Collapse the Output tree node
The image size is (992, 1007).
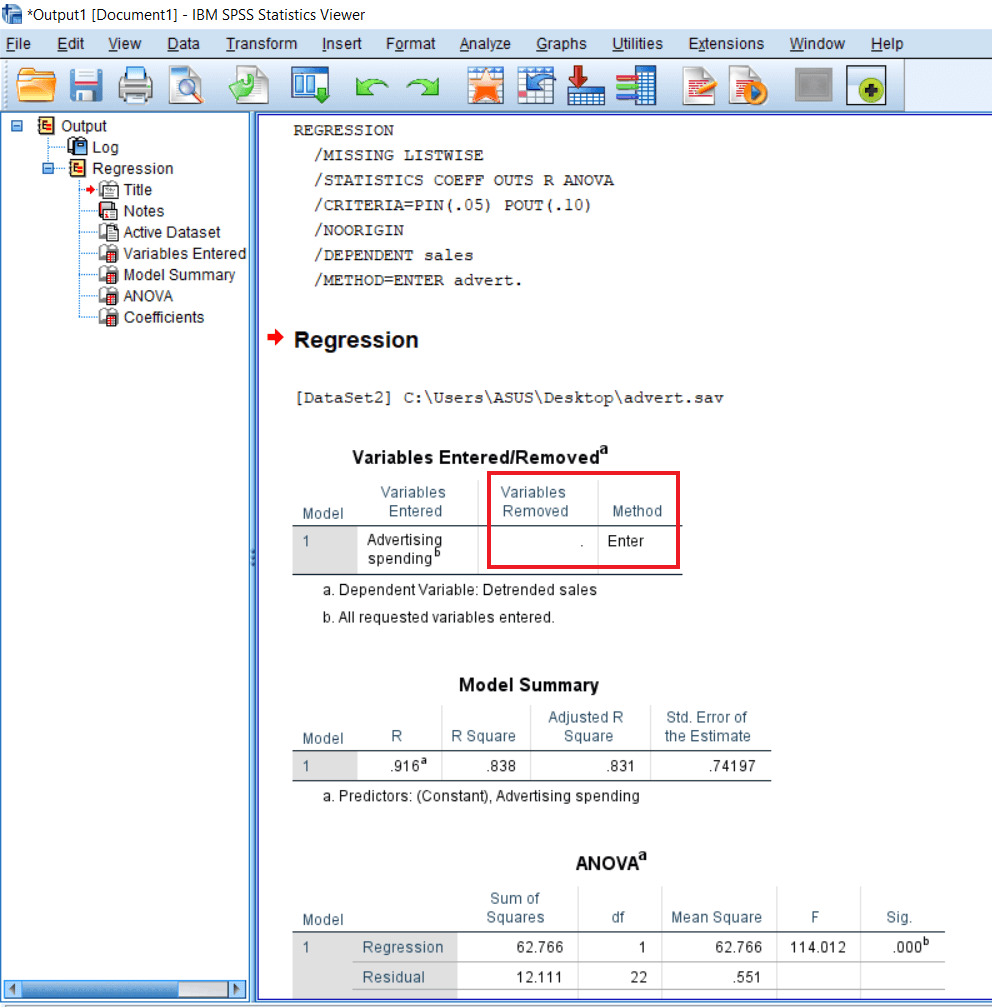(17, 126)
